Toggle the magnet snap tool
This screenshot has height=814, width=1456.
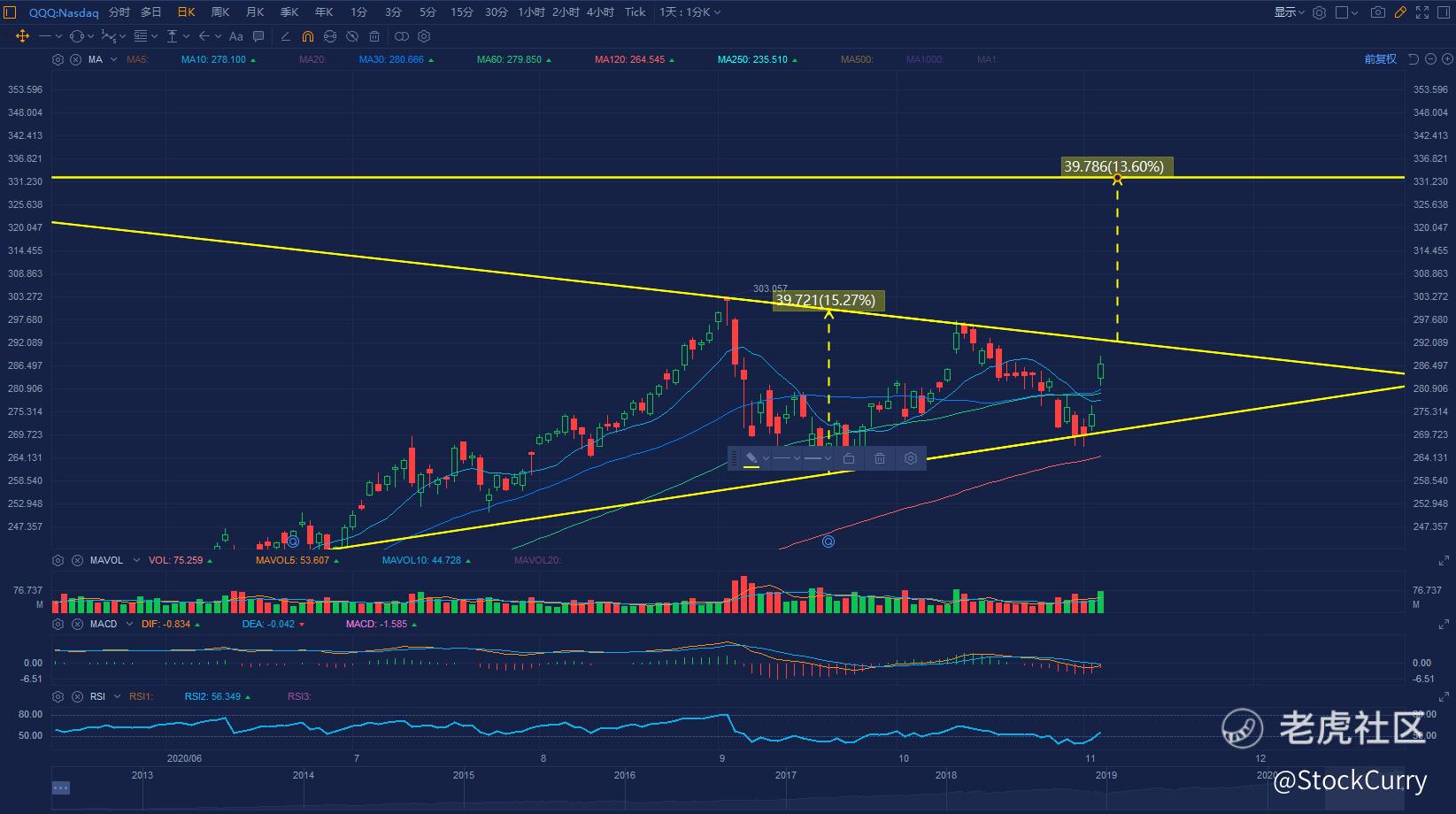pos(307,36)
